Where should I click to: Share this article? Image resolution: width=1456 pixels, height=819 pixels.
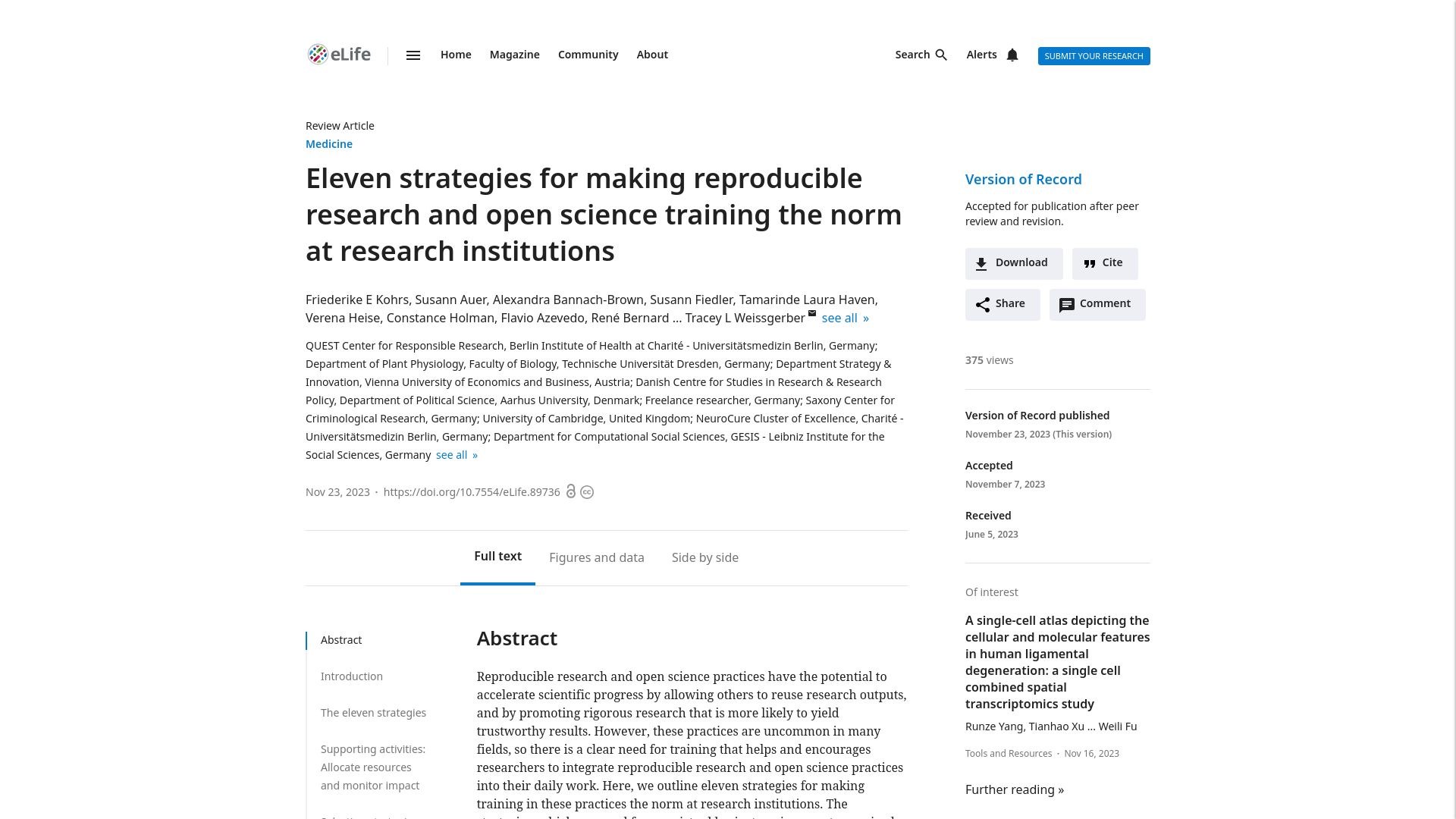click(x=1003, y=304)
